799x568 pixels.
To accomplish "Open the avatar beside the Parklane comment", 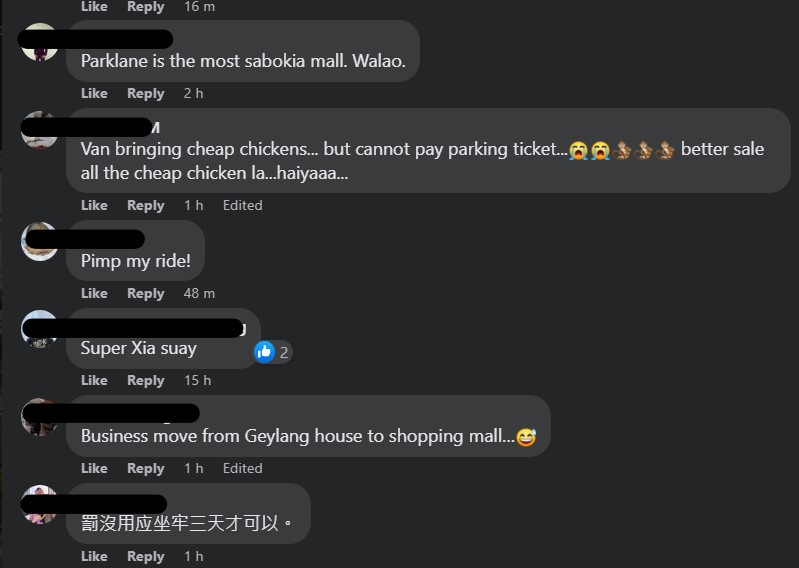I will point(39,42).
